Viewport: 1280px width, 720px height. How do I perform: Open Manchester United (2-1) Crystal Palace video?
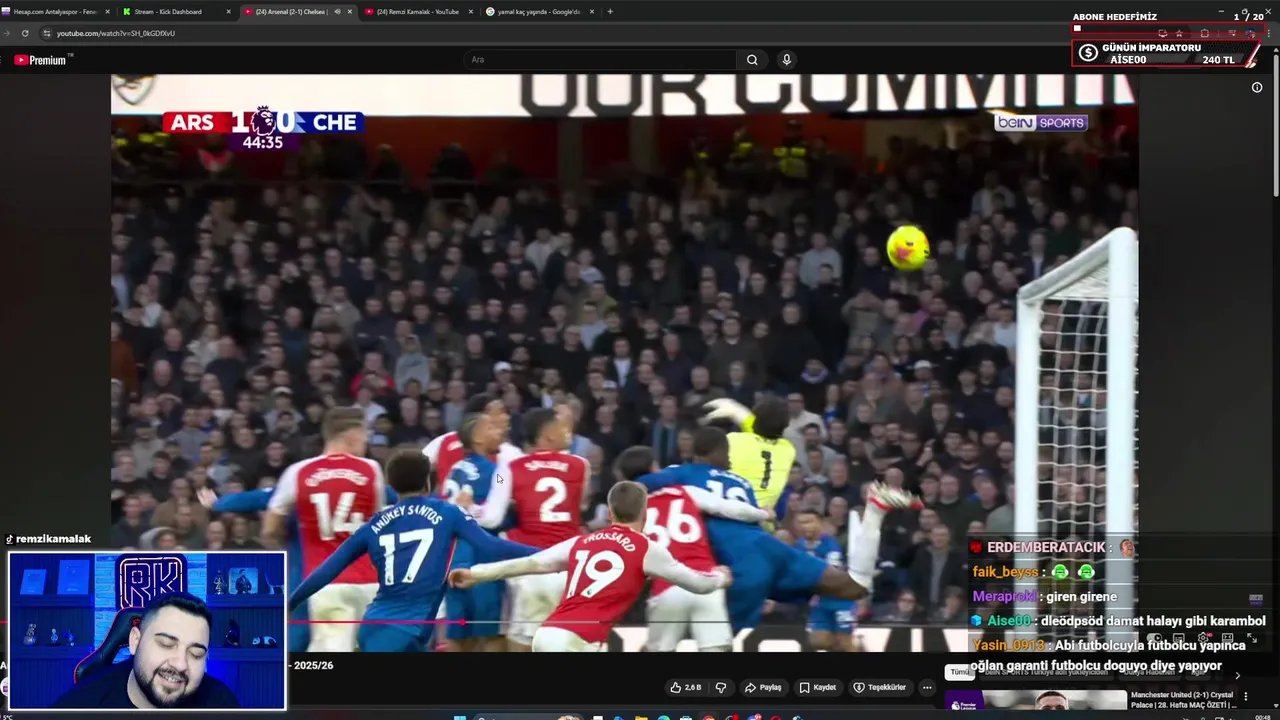click(x=1181, y=699)
